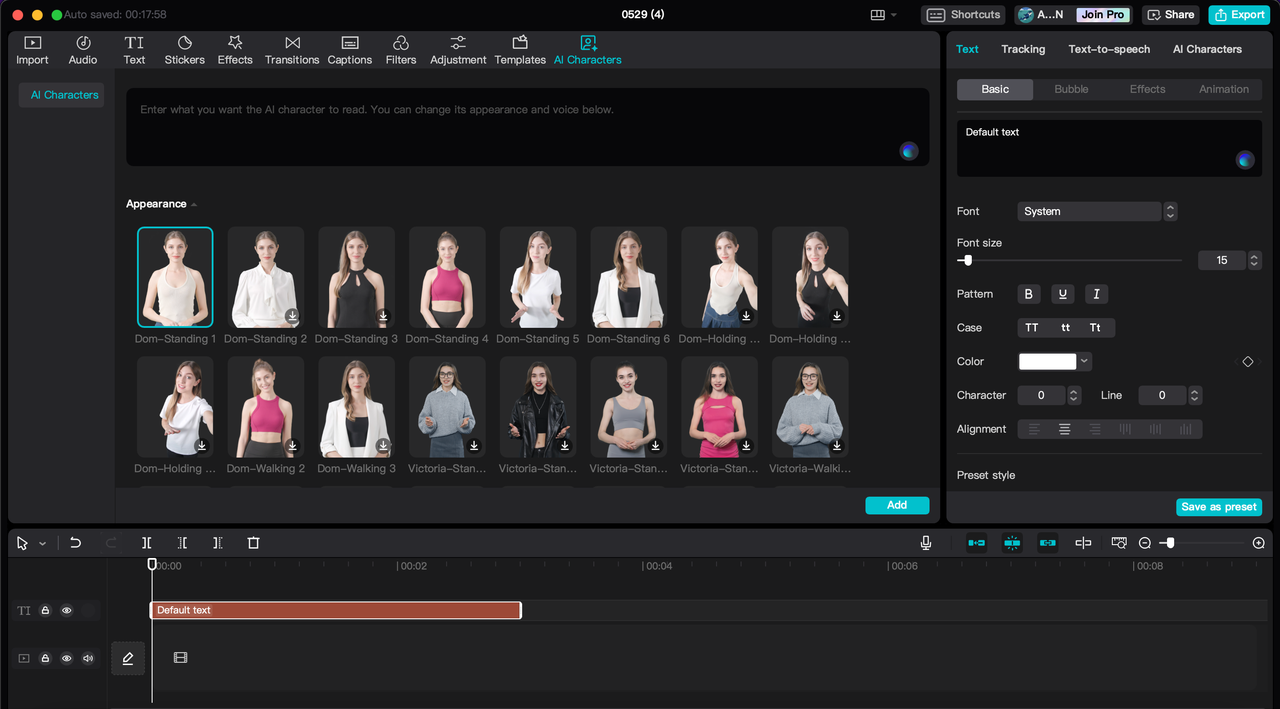Screen dimensions: 1280x709
Task: Mute the main video track audio
Action: (x=88, y=658)
